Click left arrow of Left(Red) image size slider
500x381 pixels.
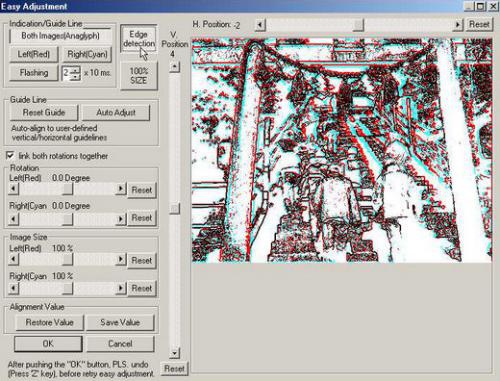[x=13, y=259]
